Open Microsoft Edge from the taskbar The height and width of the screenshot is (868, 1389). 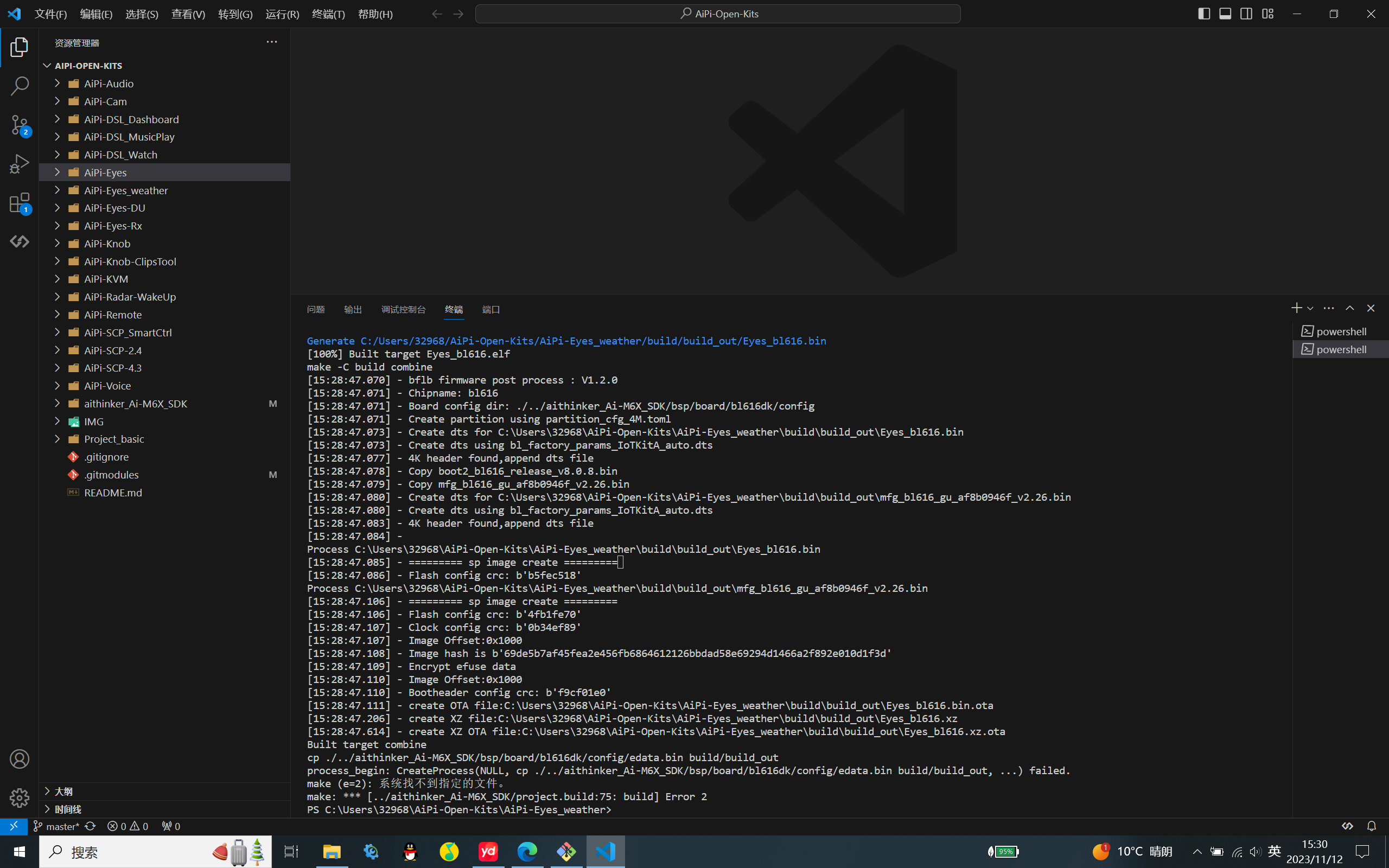coord(527,851)
